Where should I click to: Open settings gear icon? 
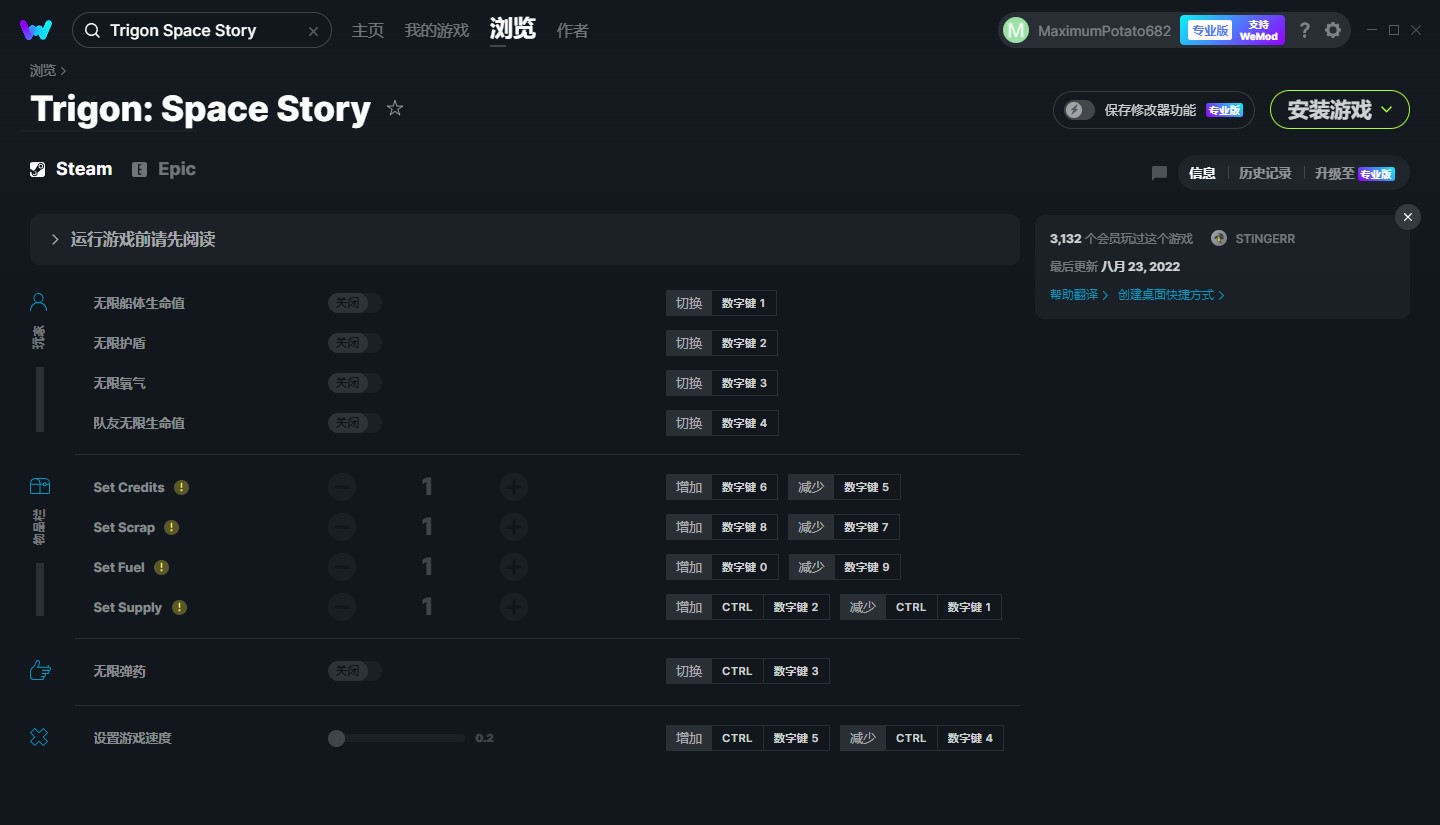1333,30
